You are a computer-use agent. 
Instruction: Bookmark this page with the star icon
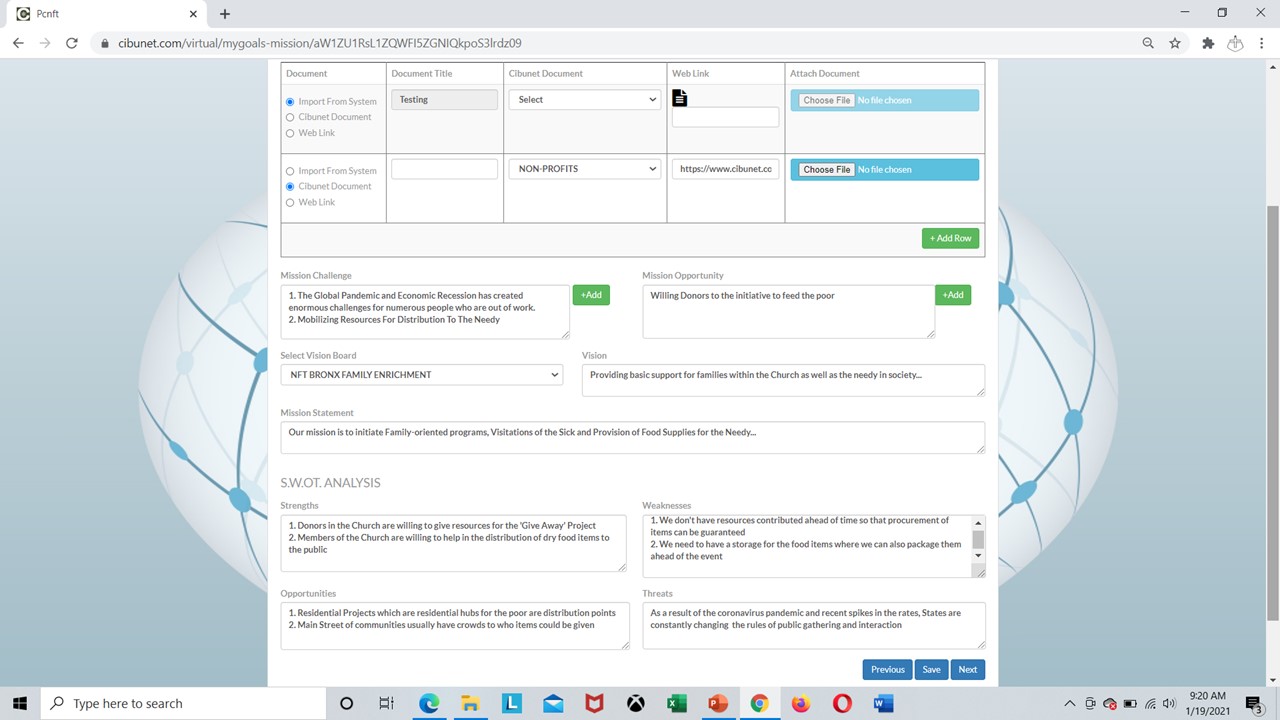(x=1175, y=43)
